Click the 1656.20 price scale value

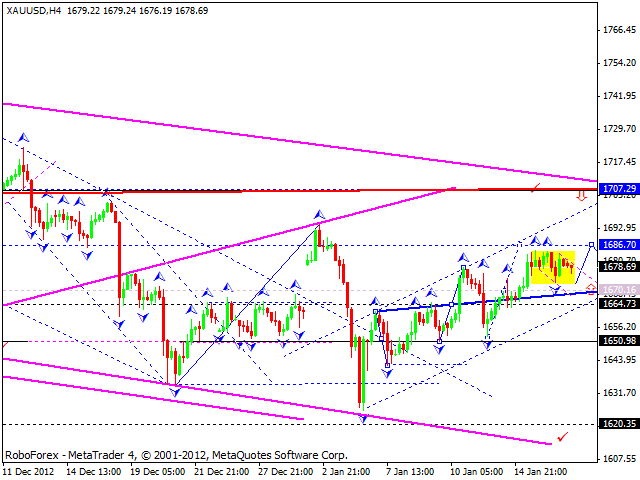619,327
